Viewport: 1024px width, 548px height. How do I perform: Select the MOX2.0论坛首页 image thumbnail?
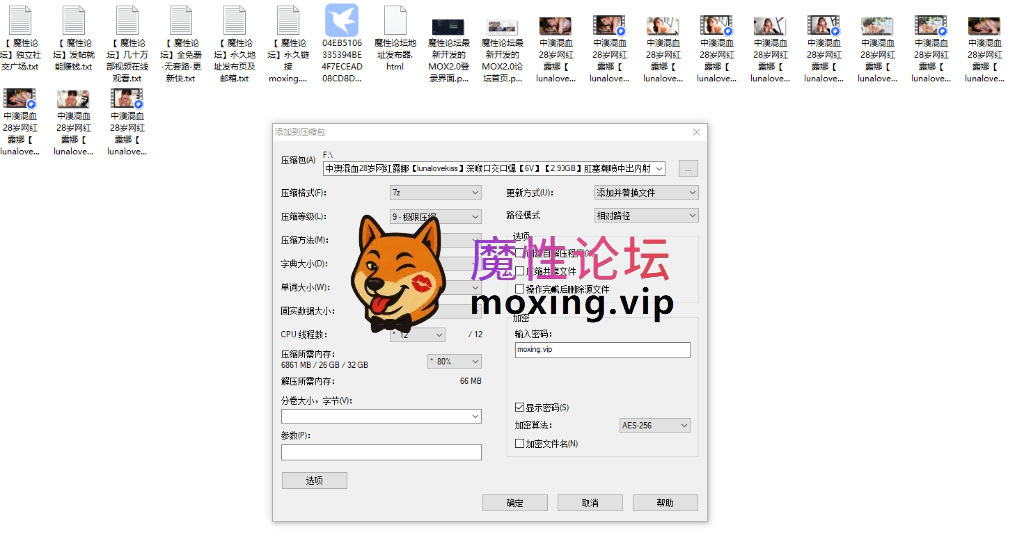point(502,27)
